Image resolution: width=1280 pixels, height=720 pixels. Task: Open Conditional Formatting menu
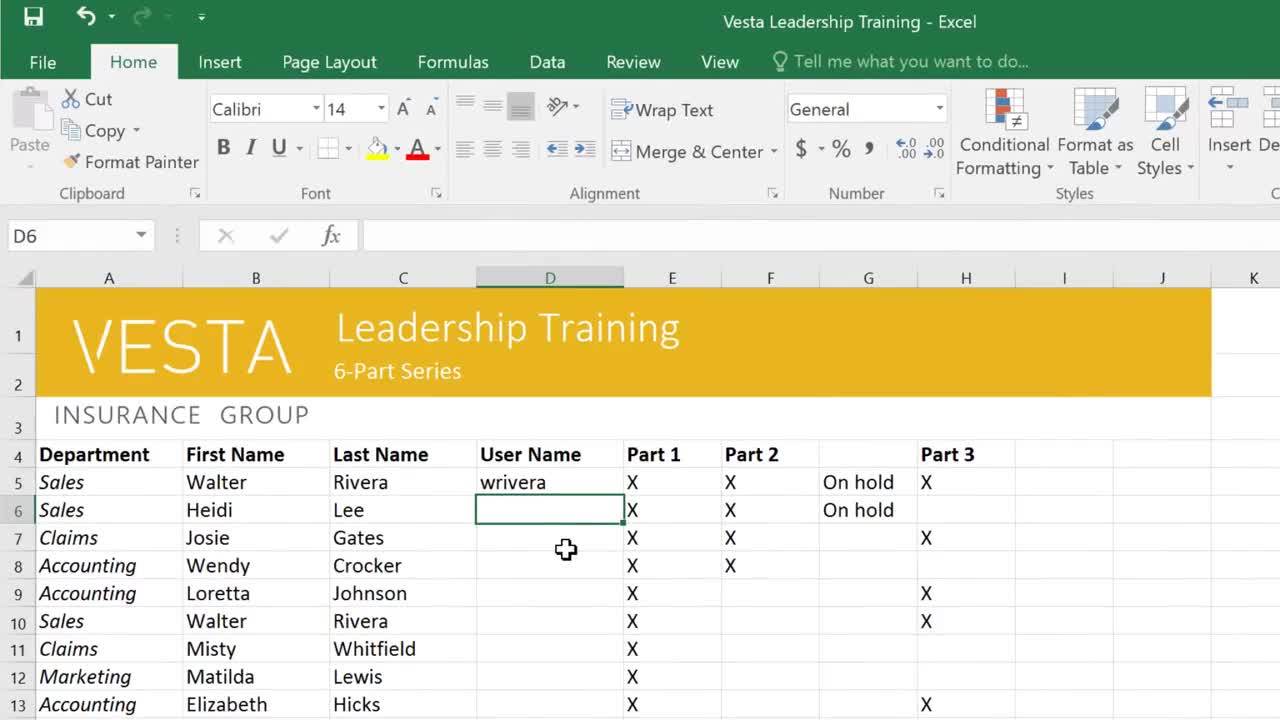click(x=1003, y=133)
